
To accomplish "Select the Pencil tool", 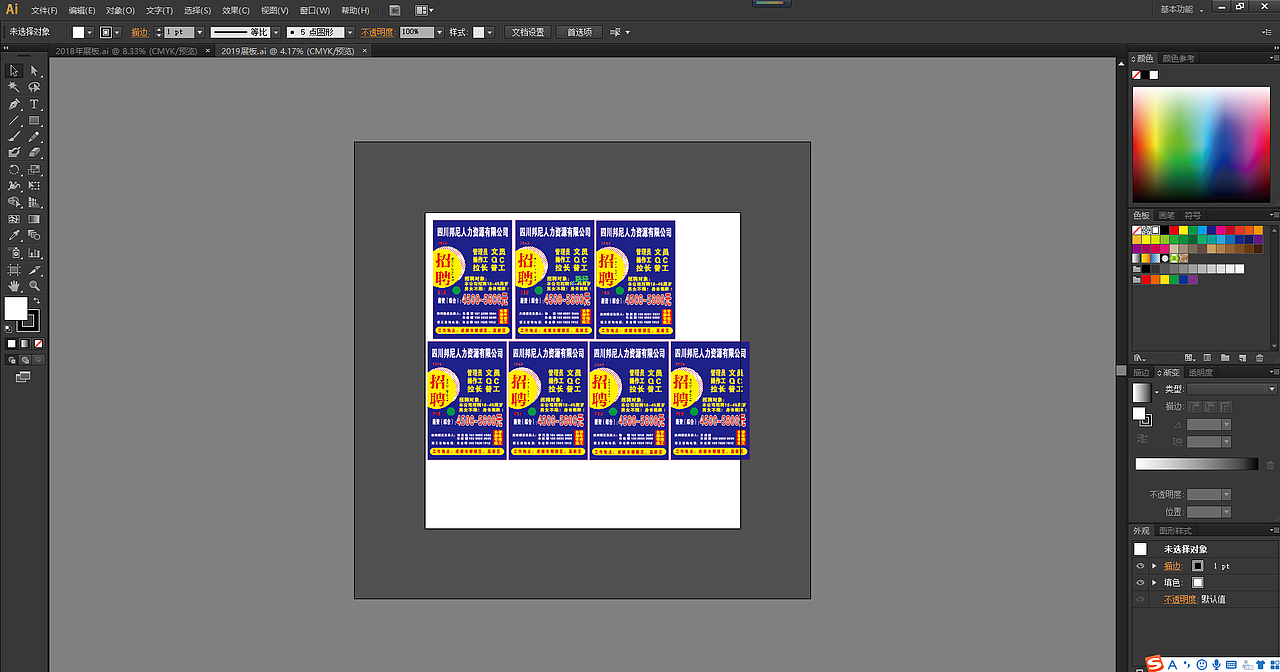I will pos(34,136).
